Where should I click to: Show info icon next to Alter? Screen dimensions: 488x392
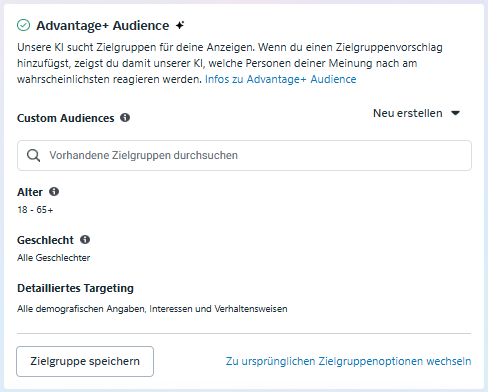coord(54,192)
